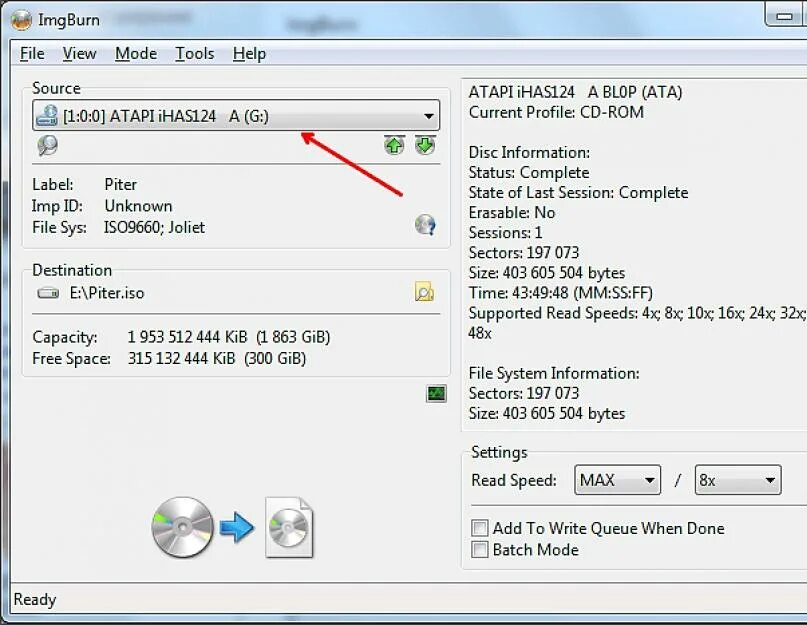Click the Ready status bar text

[34, 599]
